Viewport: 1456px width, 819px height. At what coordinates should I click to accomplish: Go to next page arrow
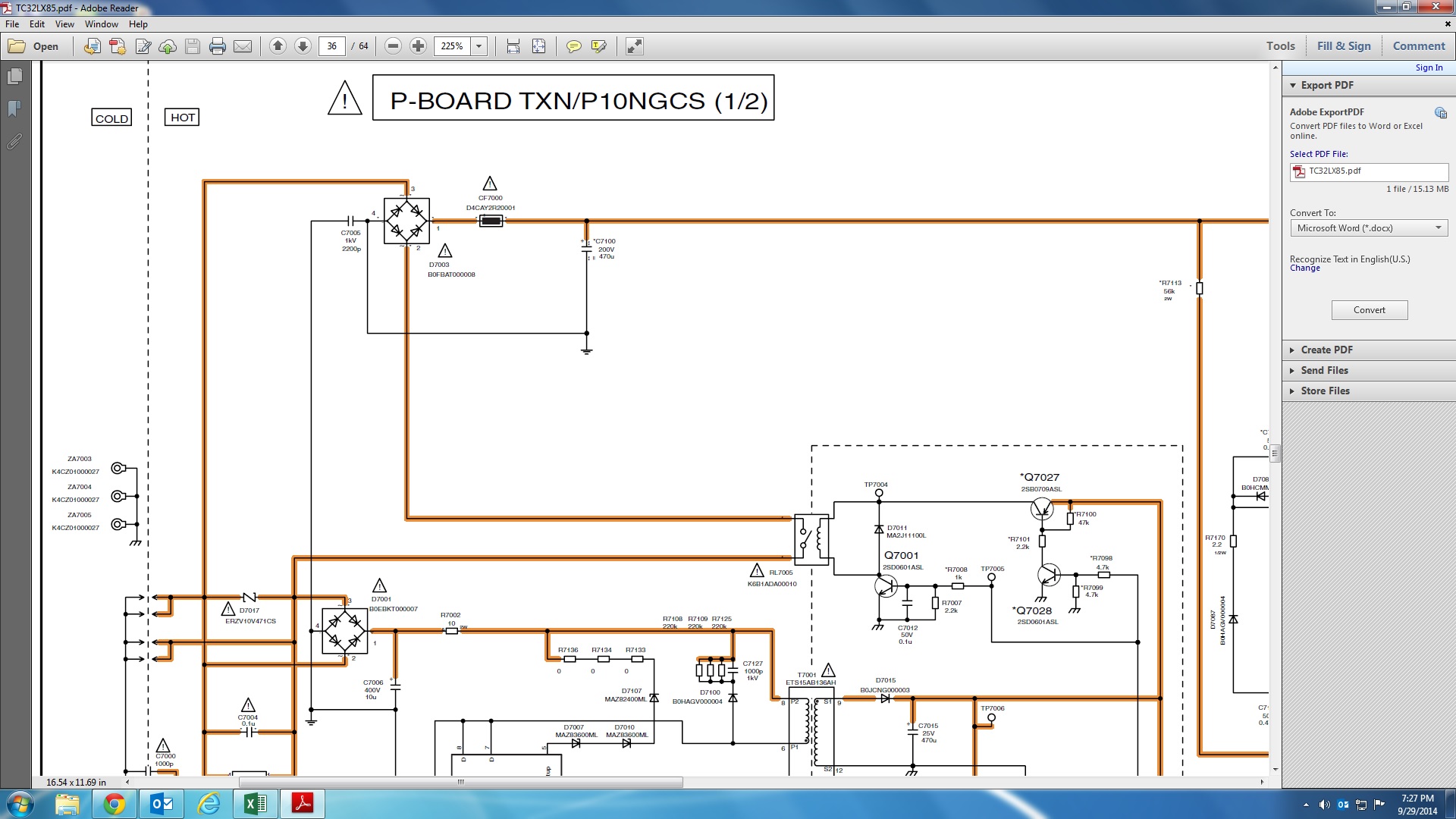(303, 46)
